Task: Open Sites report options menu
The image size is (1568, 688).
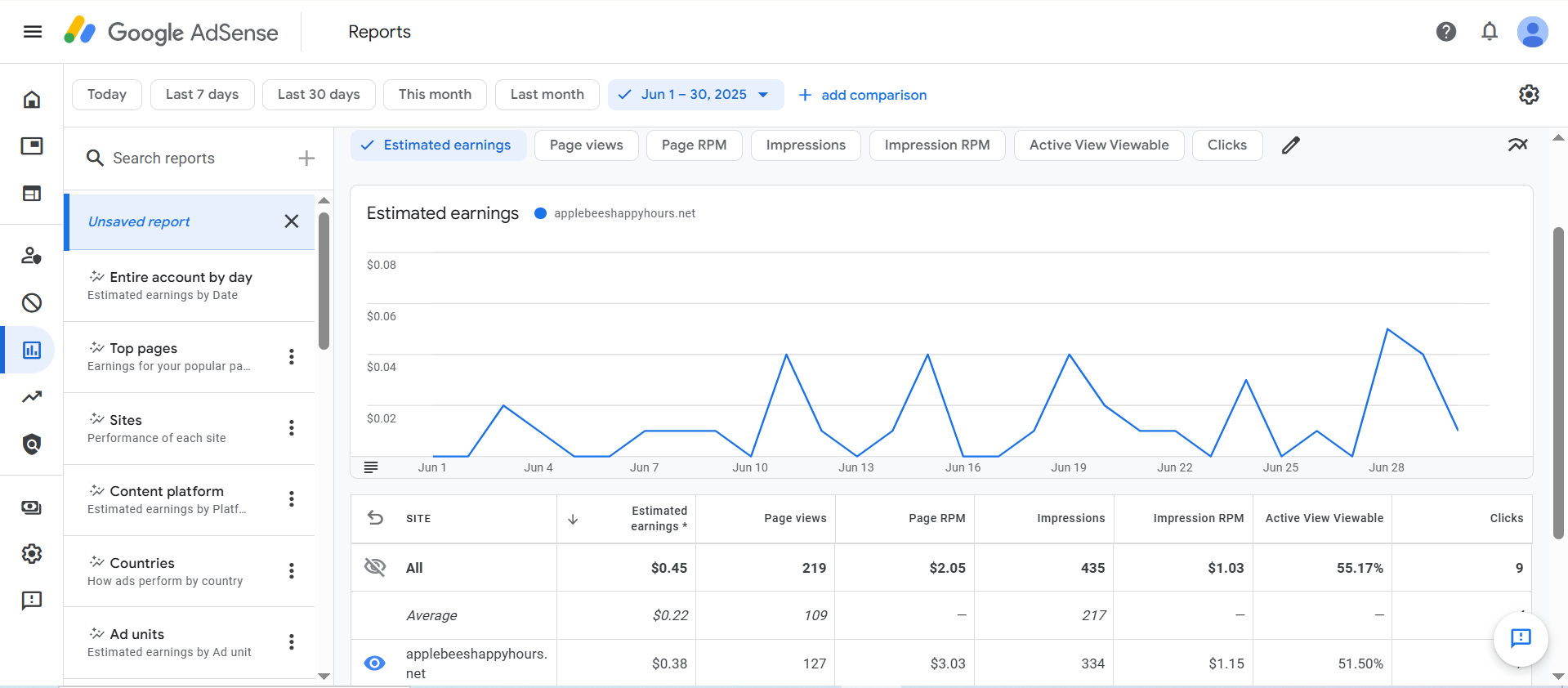Action: tap(292, 427)
